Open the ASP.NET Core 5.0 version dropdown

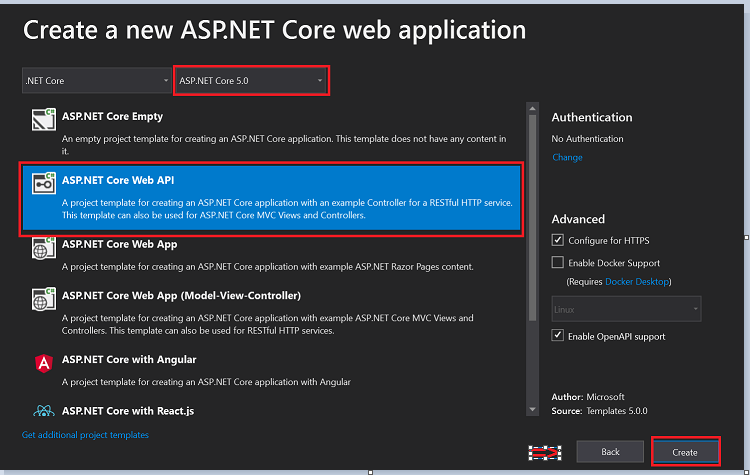[251, 80]
